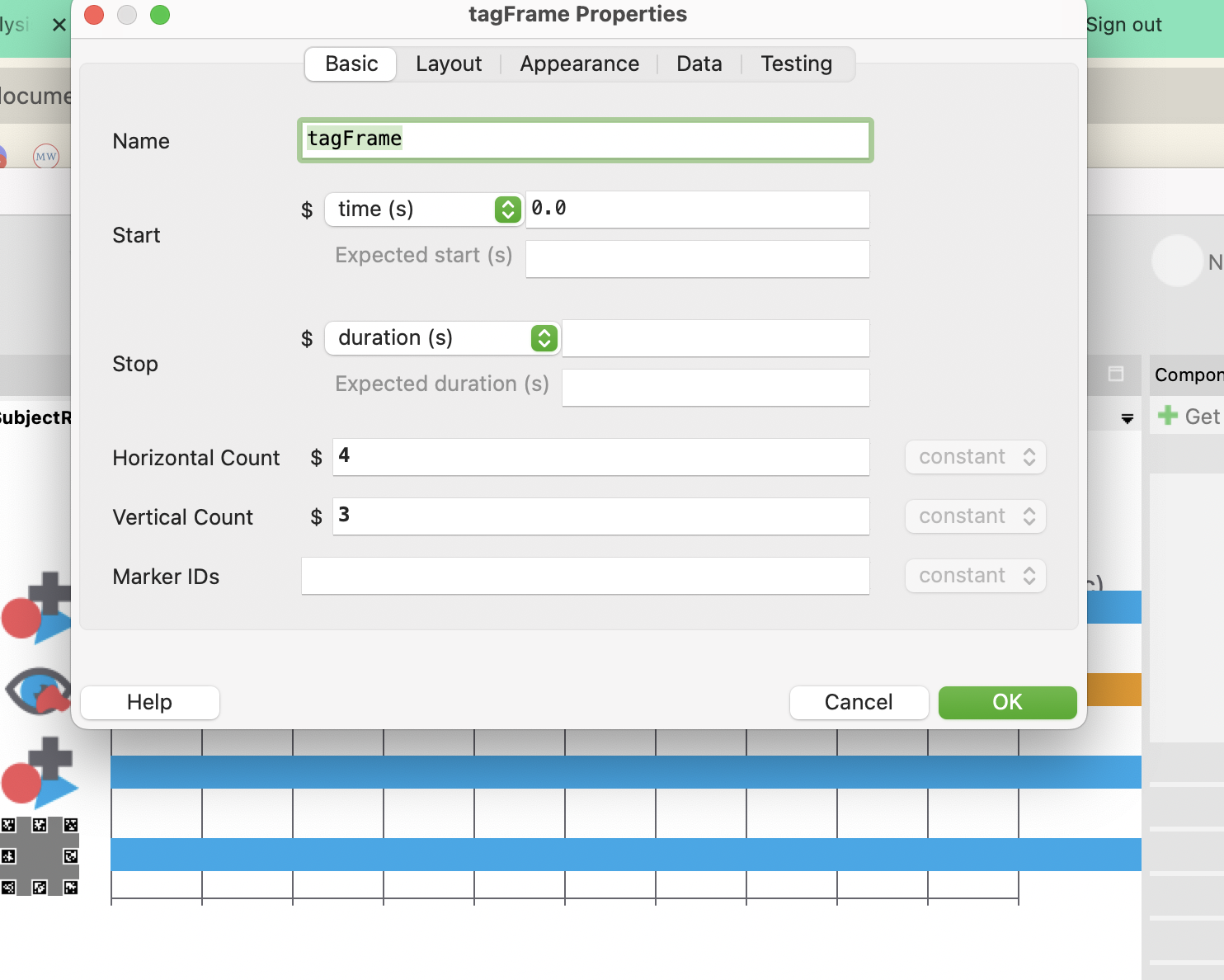Click the green plus icon beside Get
Viewport: 1224px width, 980px height.
click(1167, 416)
